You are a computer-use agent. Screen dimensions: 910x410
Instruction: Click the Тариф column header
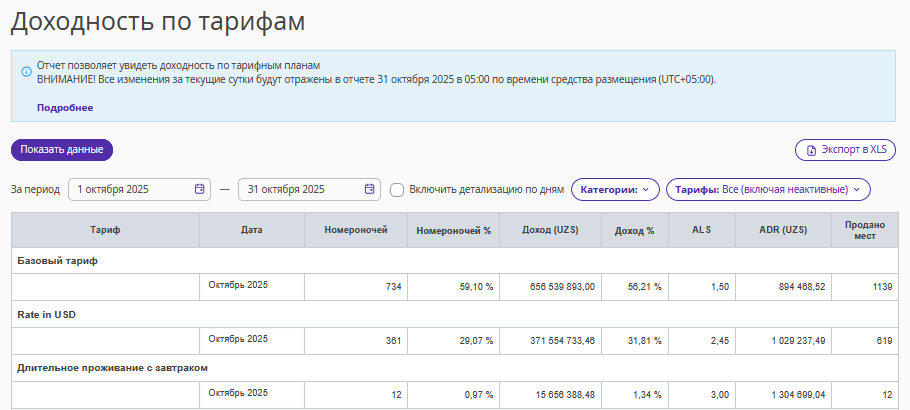105,230
